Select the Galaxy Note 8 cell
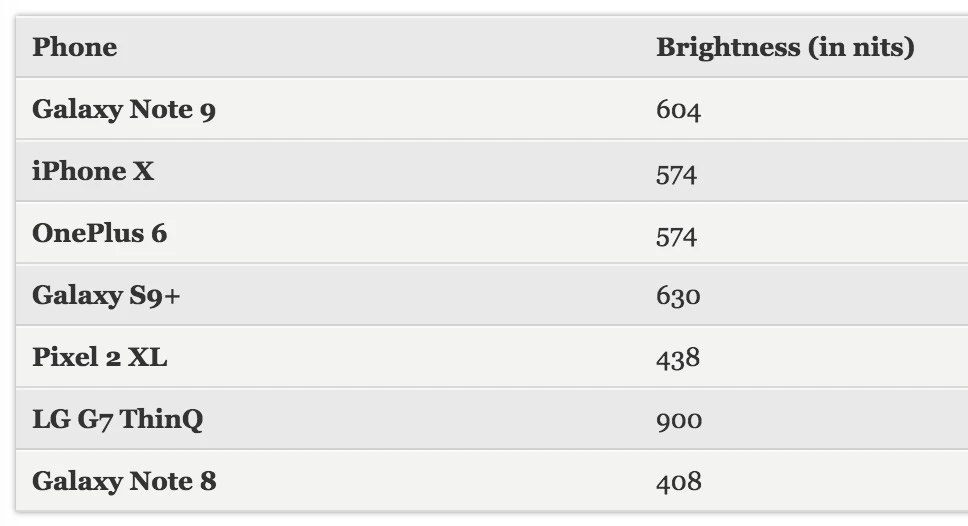This screenshot has height=526, width=968. coord(123,481)
